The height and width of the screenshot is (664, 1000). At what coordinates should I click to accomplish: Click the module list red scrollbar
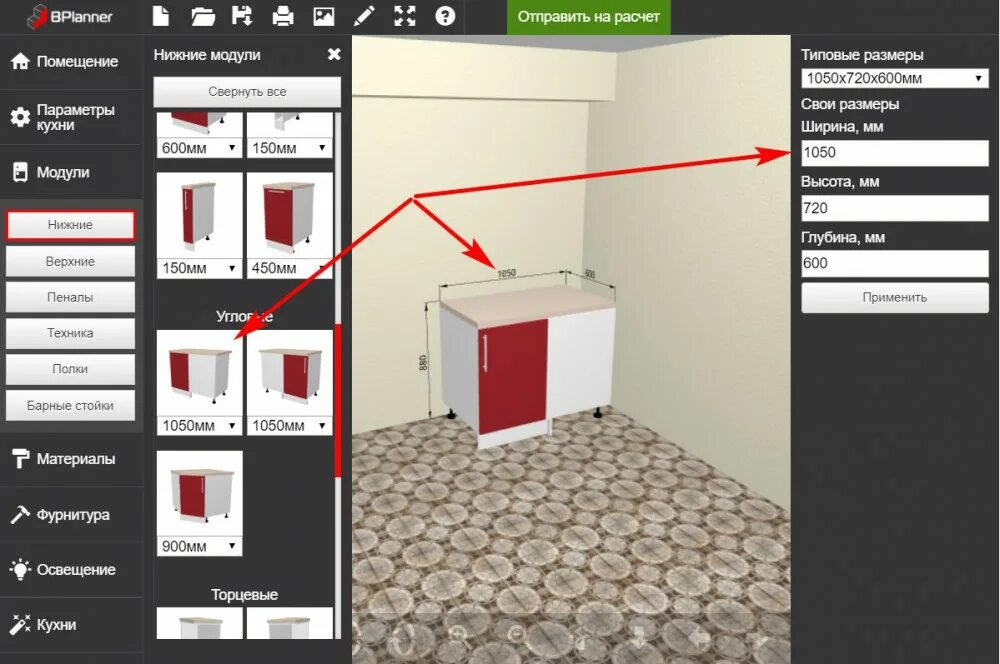pos(337,400)
